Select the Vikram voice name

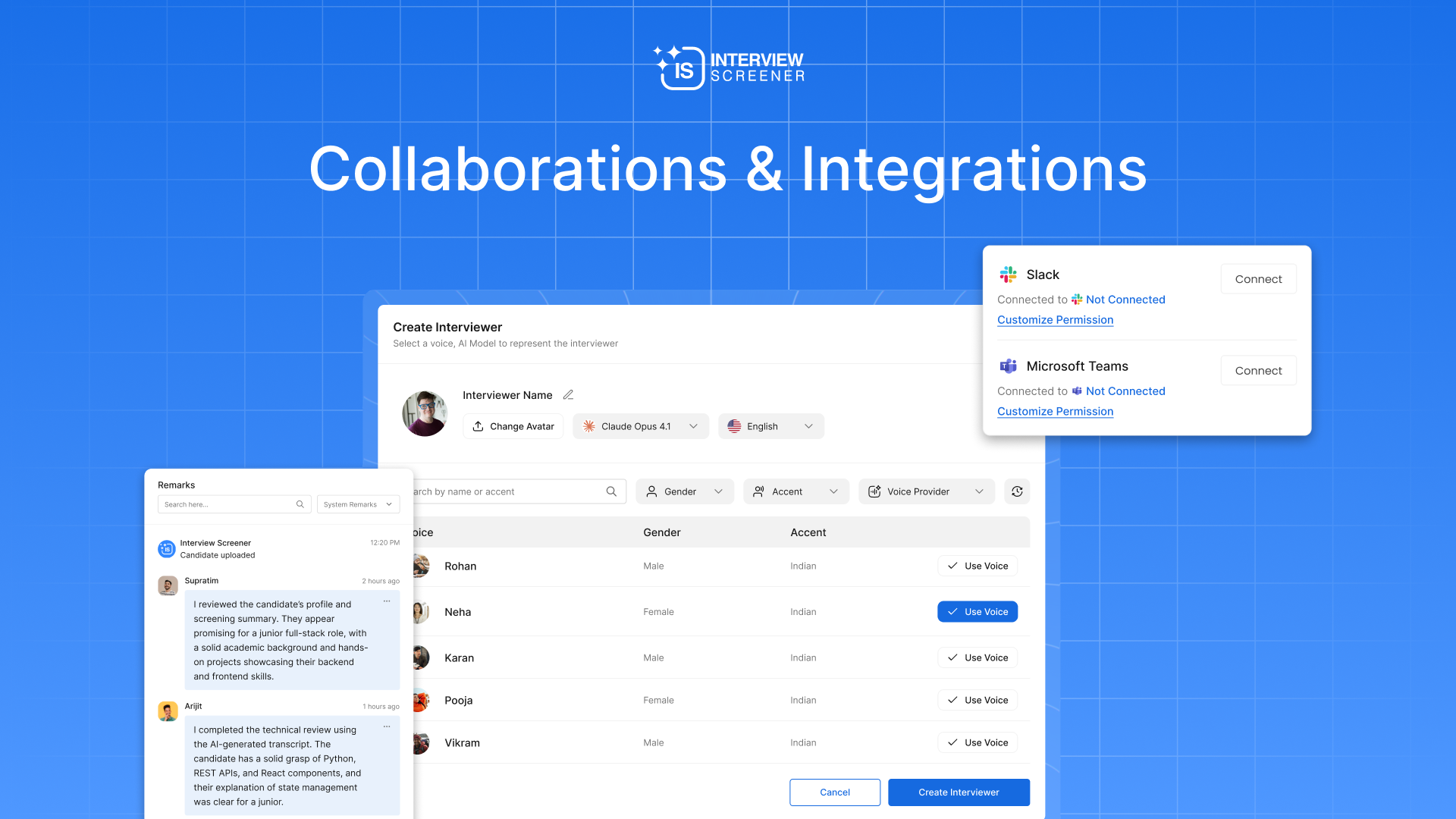click(462, 743)
